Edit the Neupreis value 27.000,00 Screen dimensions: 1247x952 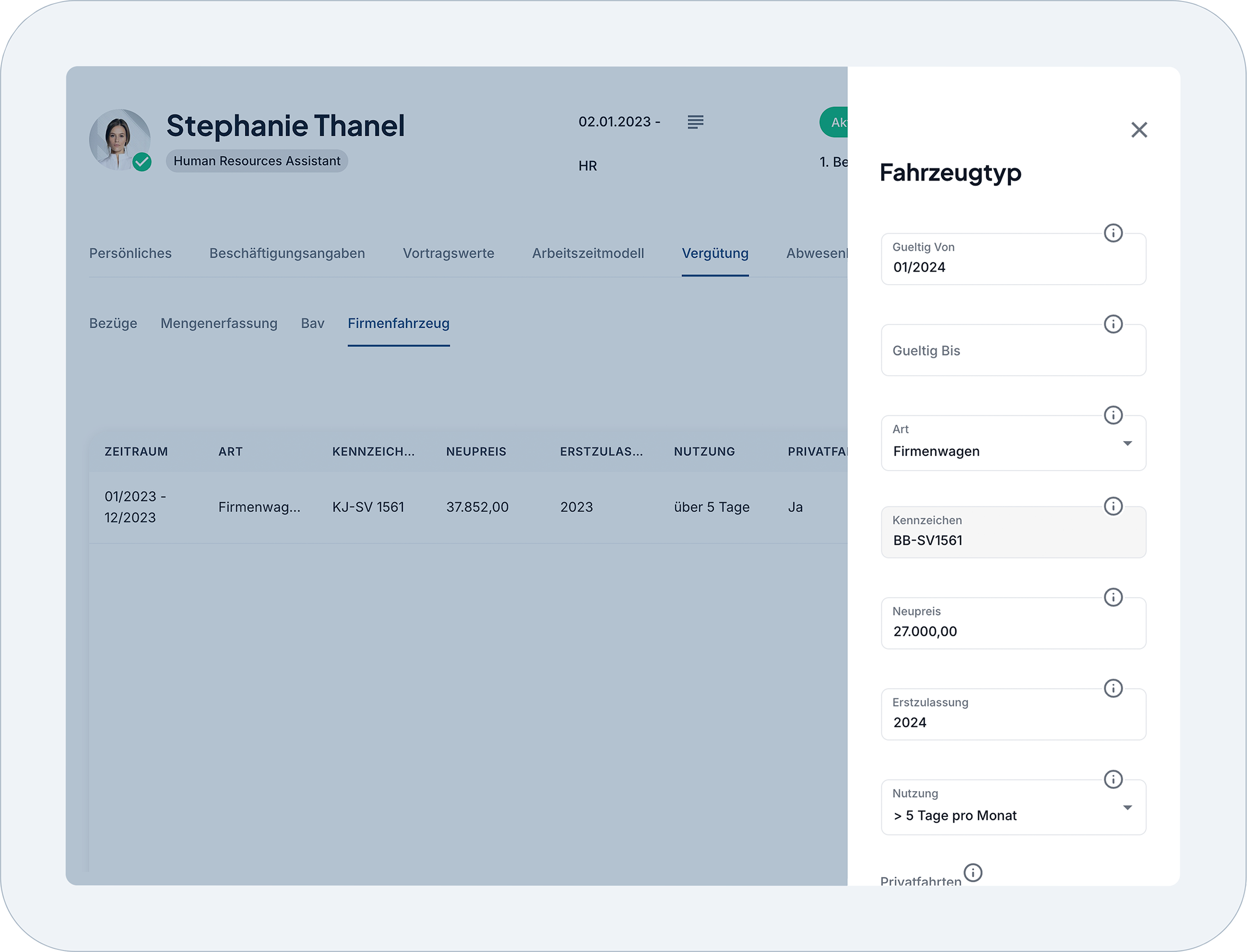[1013, 623]
